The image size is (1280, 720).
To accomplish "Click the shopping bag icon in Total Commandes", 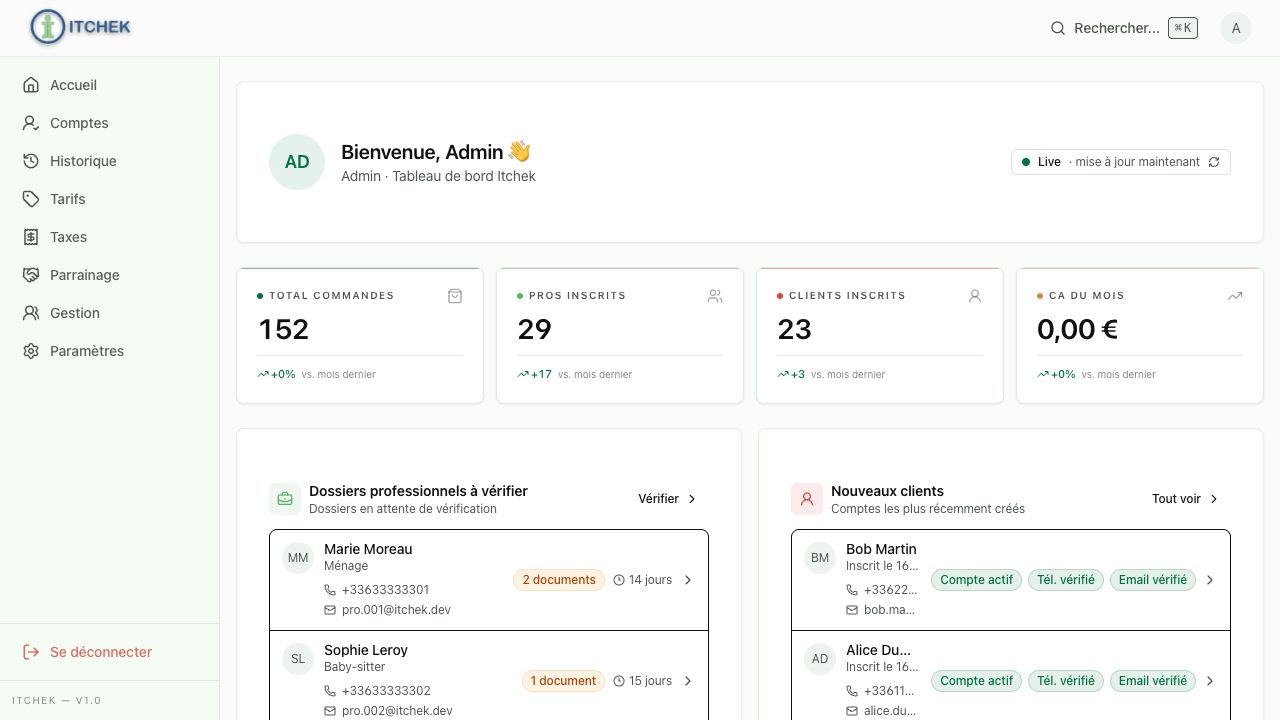I will (455, 296).
